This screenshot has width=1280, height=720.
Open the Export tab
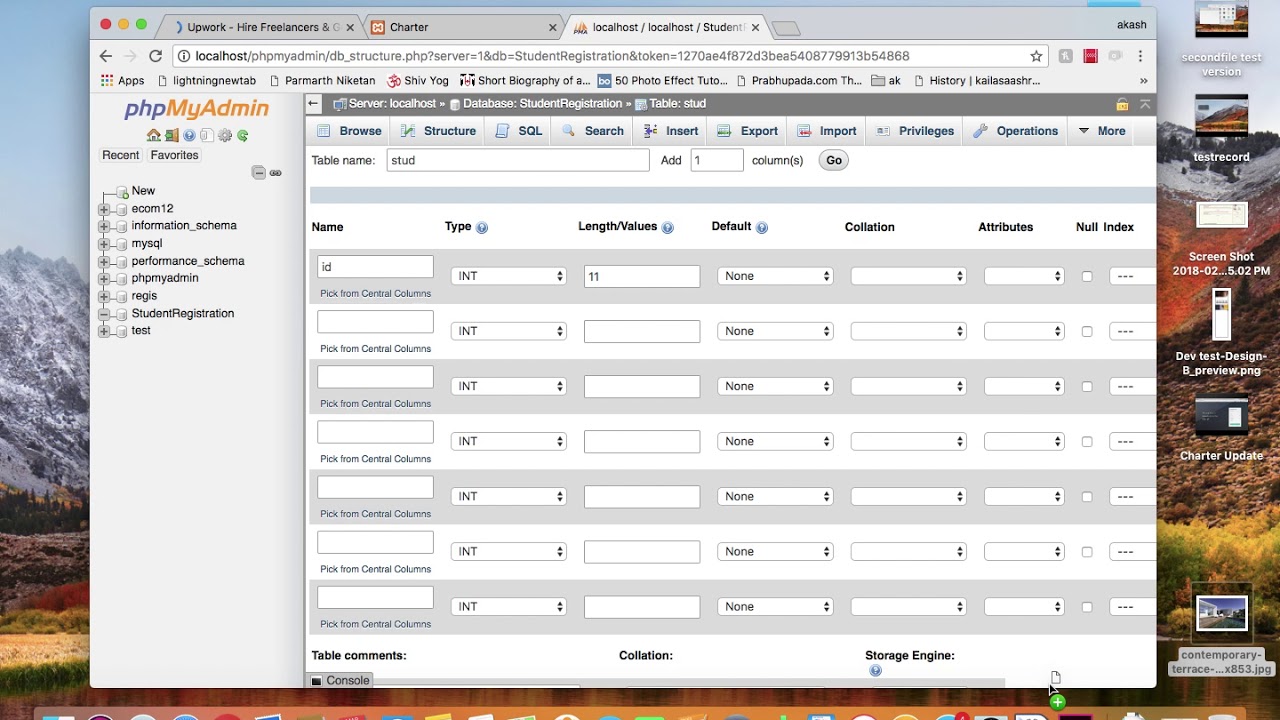[x=748, y=131]
